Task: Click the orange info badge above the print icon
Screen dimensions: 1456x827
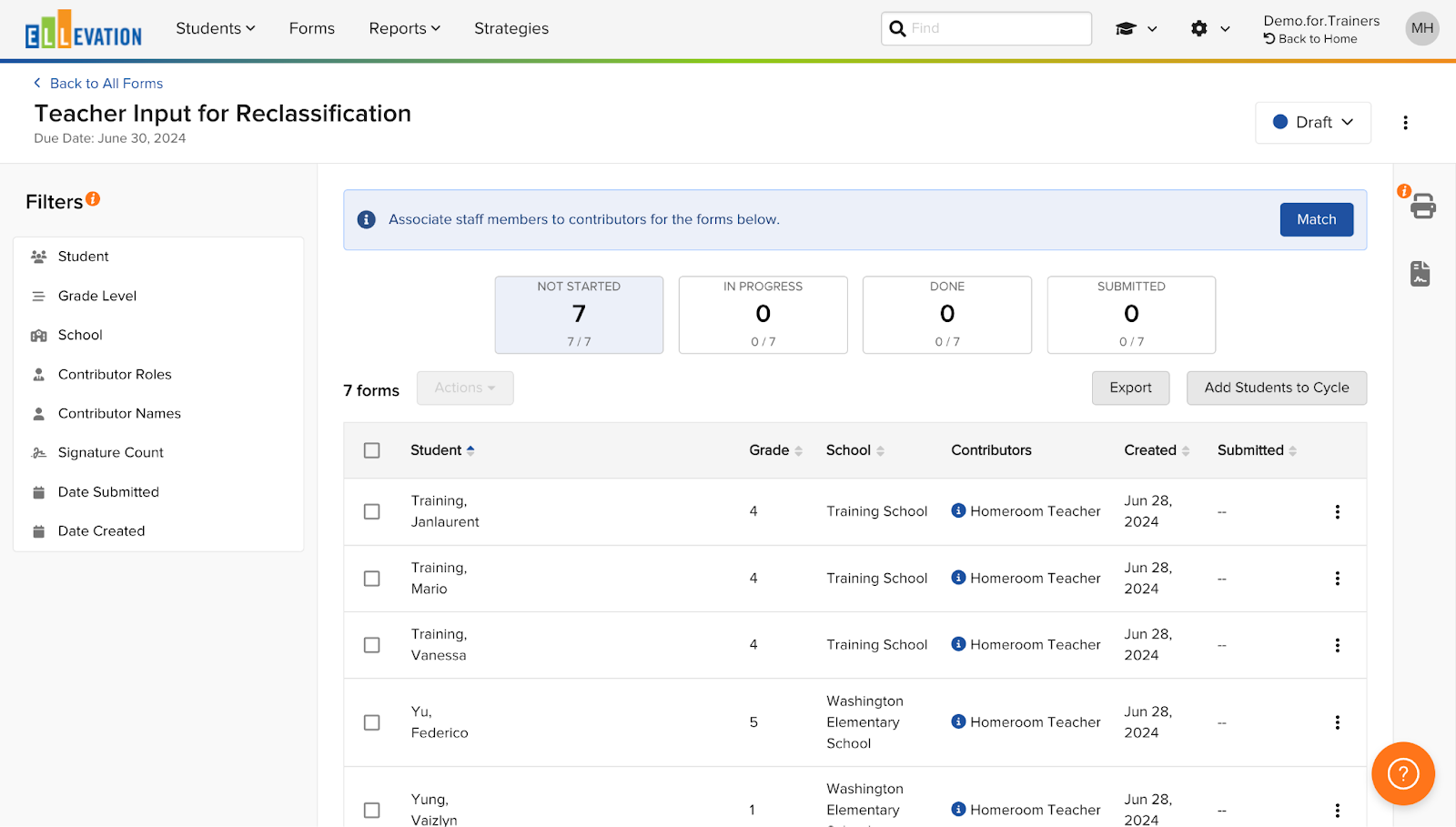Action: click(x=1404, y=191)
